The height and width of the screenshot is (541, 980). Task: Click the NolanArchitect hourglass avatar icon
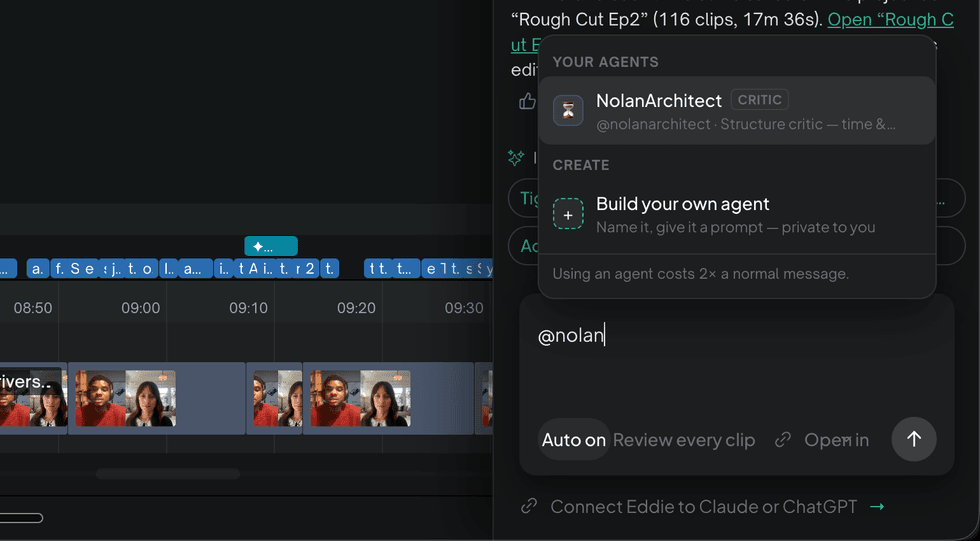click(568, 111)
